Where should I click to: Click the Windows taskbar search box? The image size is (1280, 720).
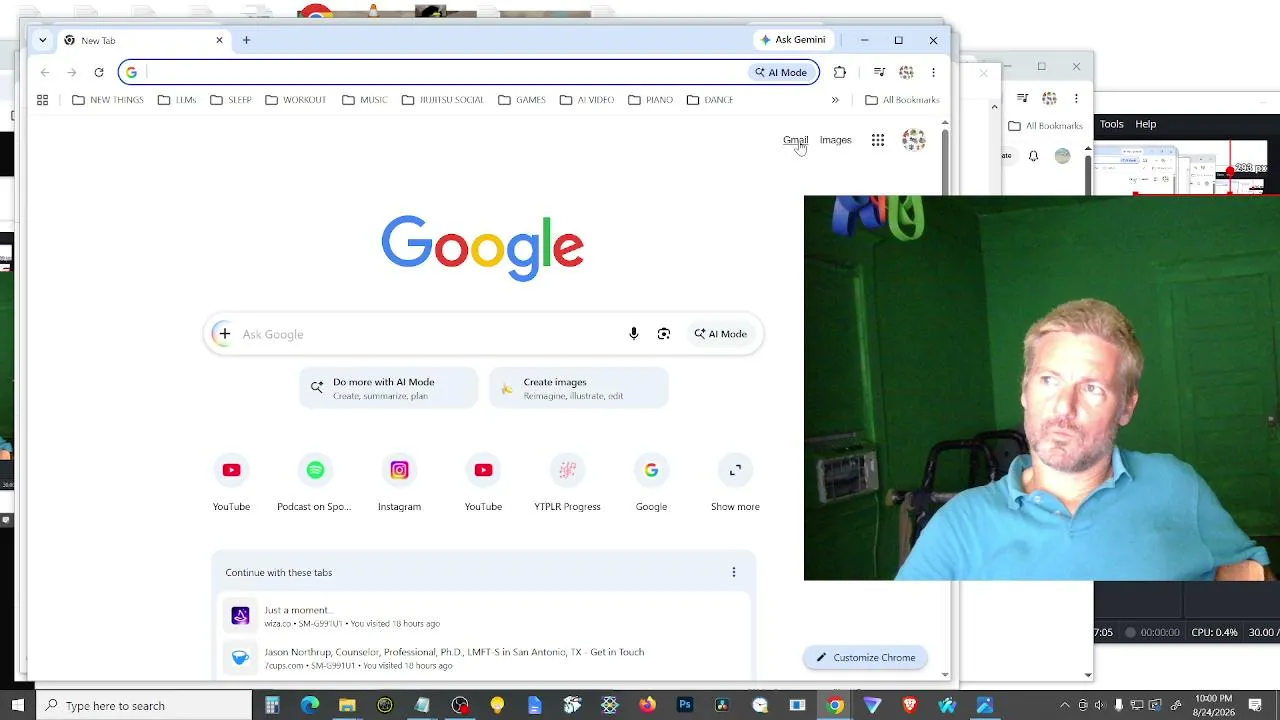point(144,705)
